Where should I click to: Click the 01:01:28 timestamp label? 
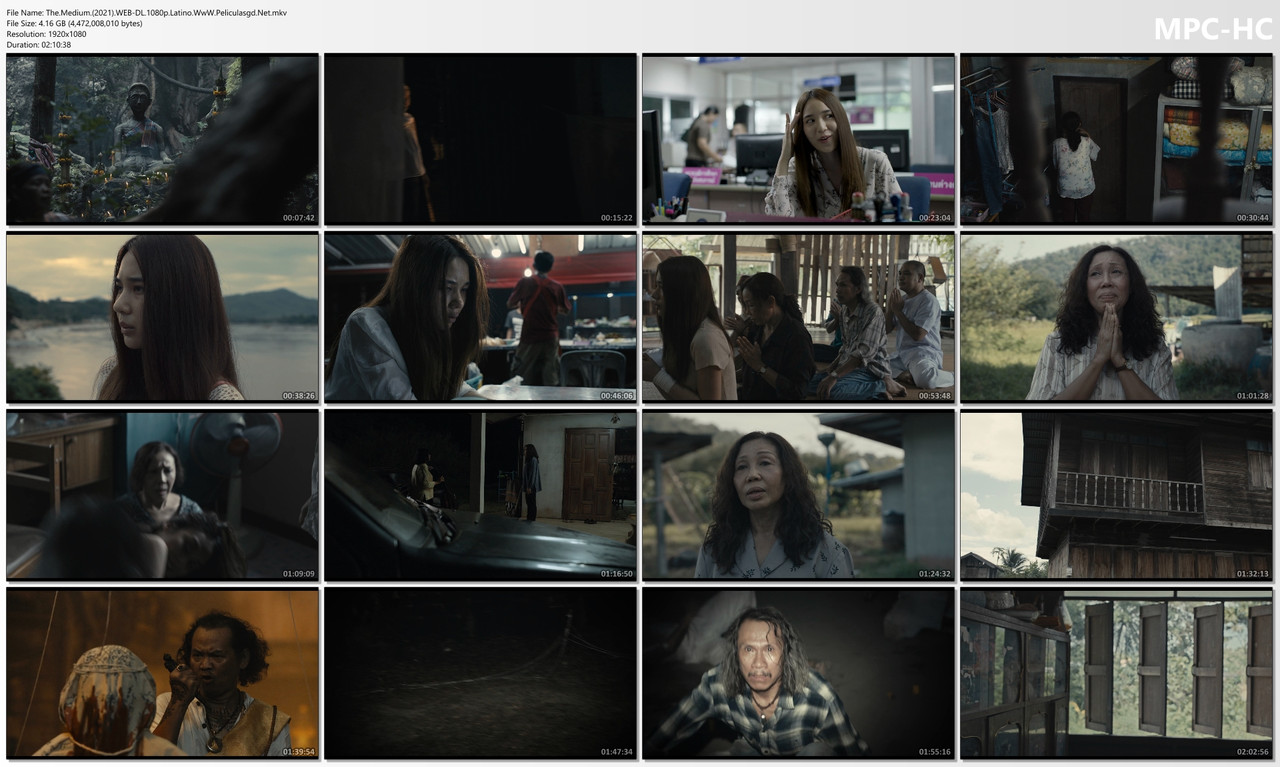[x=1253, y=396]
